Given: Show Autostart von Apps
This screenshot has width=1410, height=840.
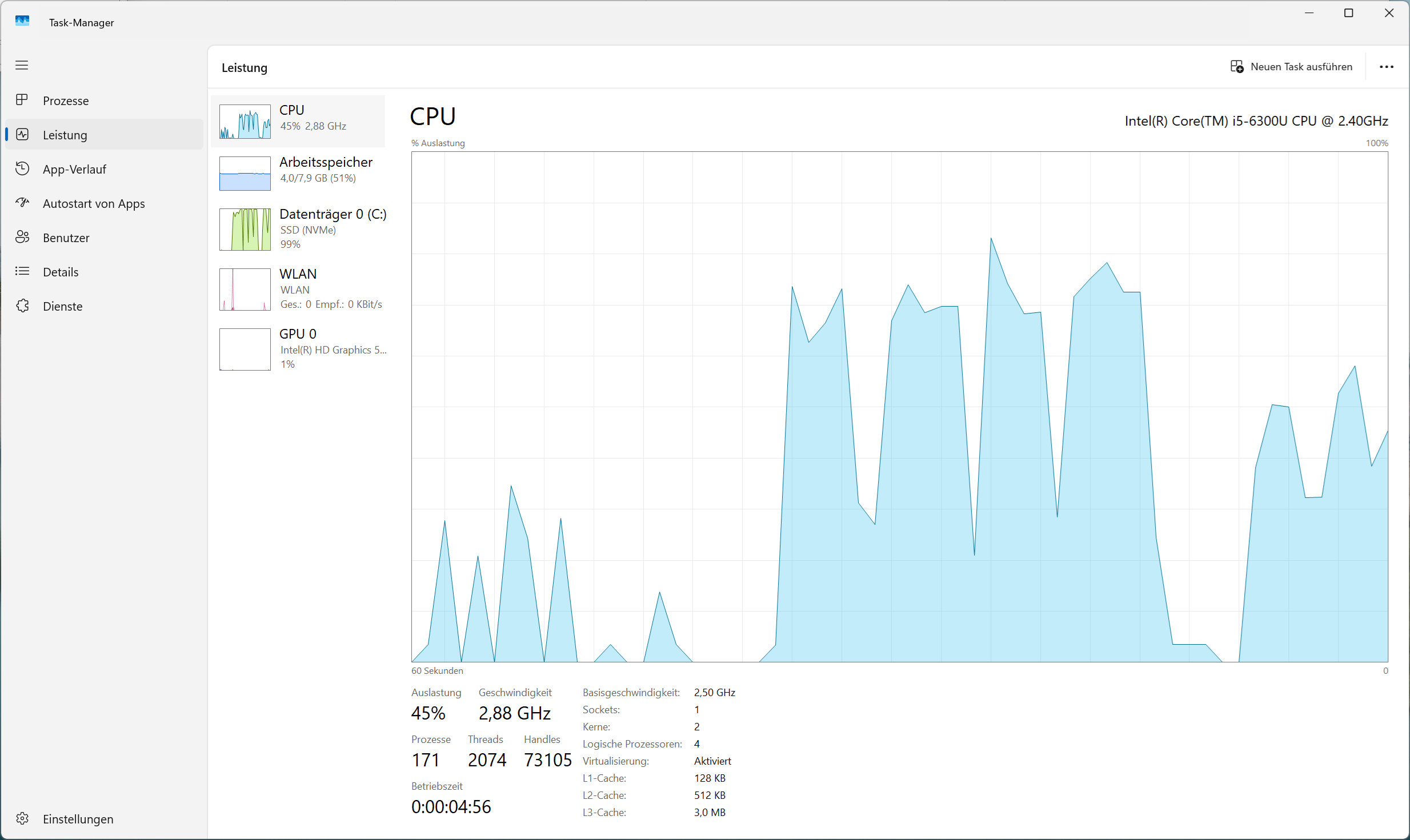Looking at the screenshot, I should (x=94, y=203).
